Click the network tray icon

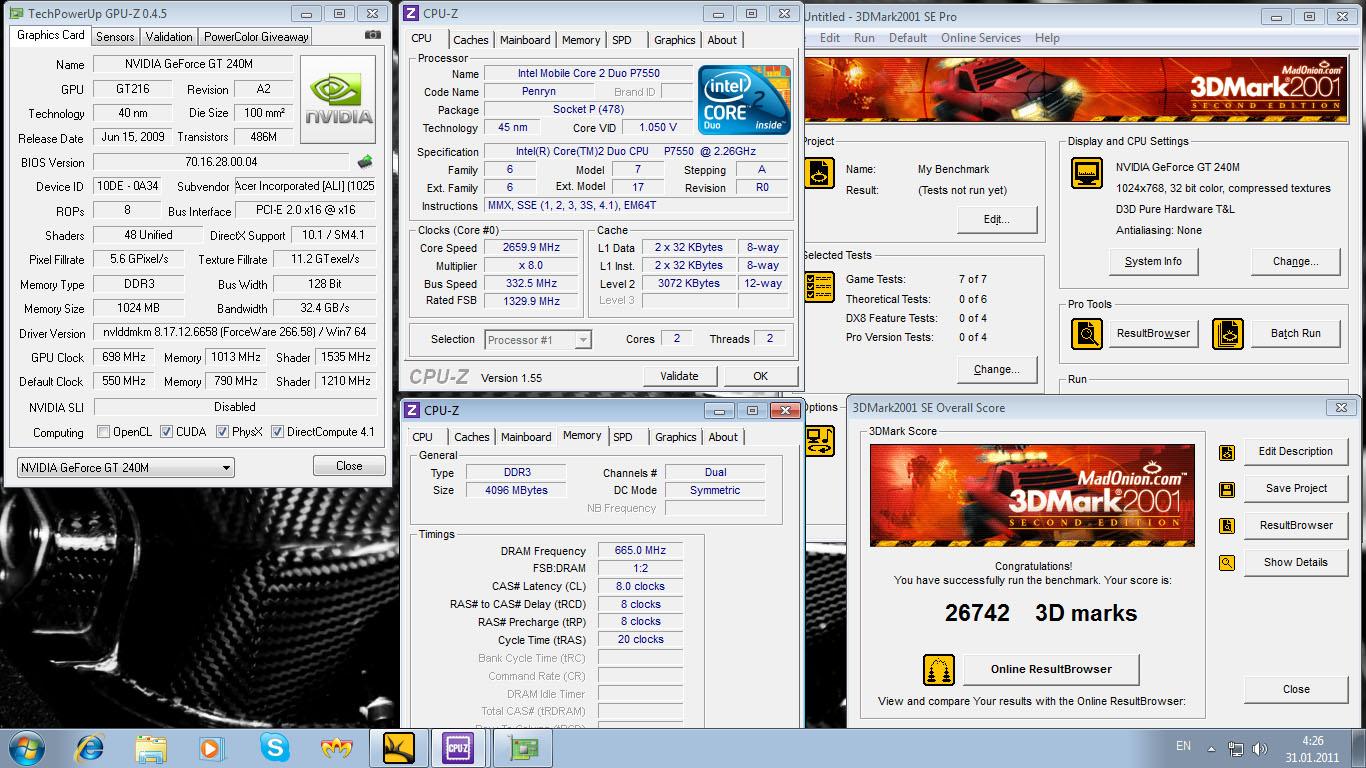(1236, 748)
